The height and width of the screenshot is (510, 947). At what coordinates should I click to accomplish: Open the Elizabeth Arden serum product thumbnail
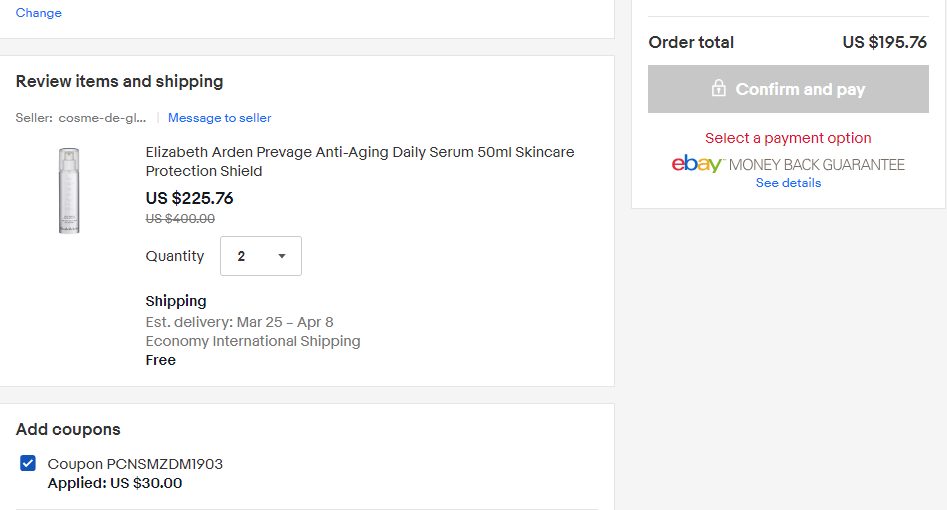[x=69, y=190]
